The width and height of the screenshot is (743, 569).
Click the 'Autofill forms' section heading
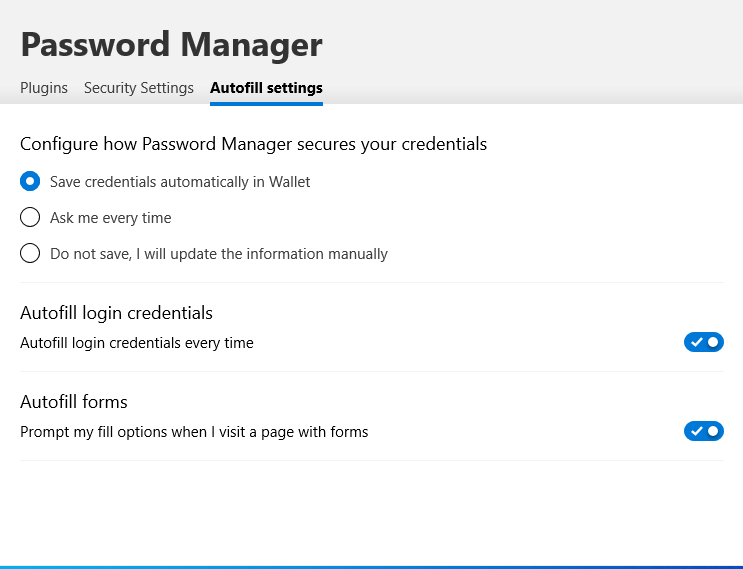click(x=74, y=402)
